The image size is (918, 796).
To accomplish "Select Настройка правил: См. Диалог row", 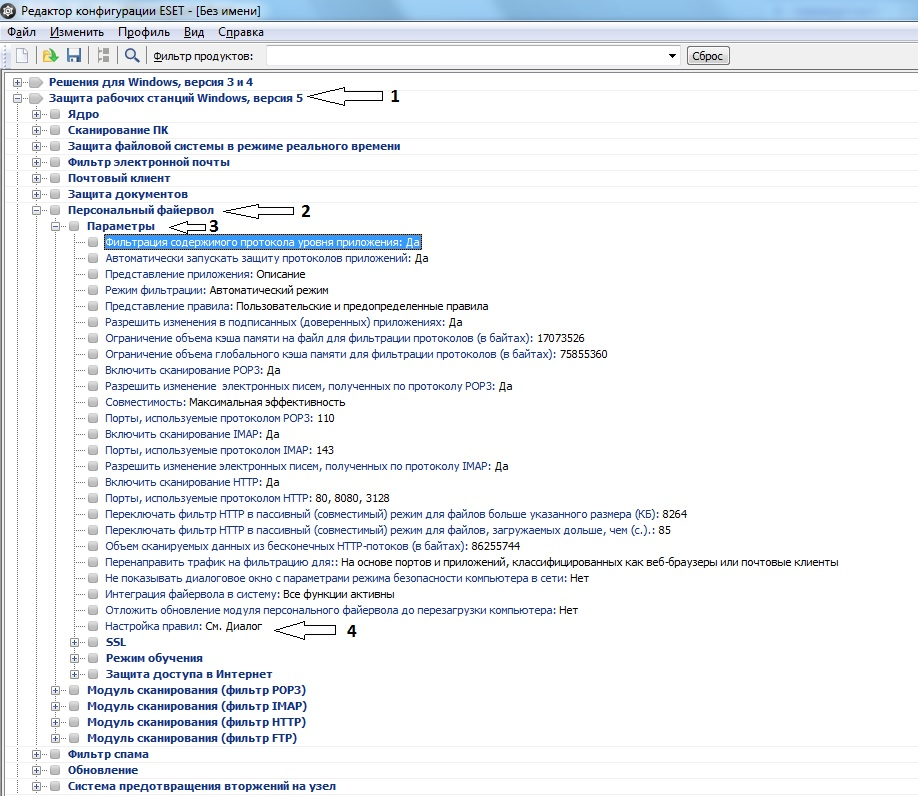I will coord(183,626).
